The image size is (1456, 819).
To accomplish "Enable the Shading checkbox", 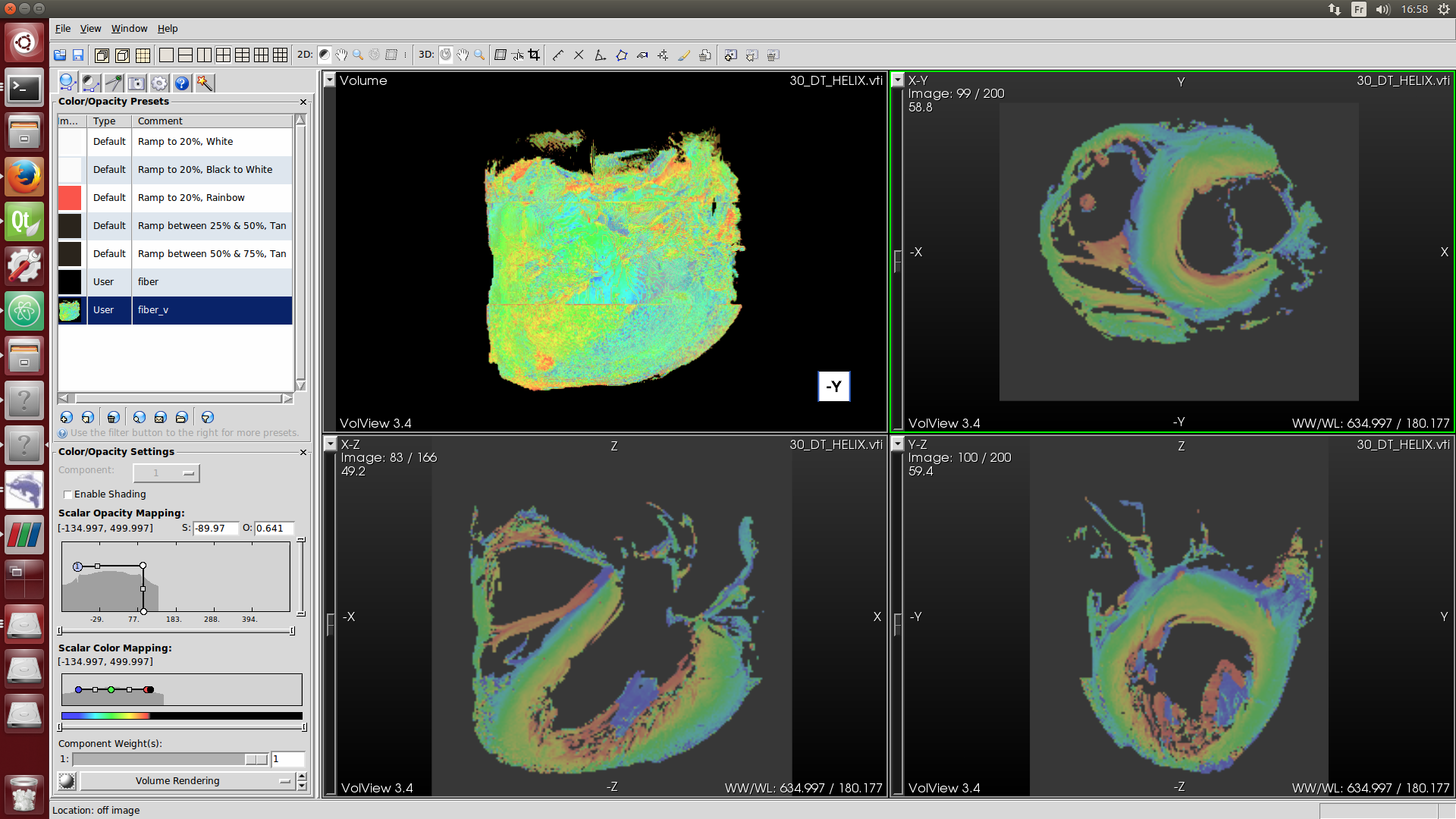I will point(67,494).
